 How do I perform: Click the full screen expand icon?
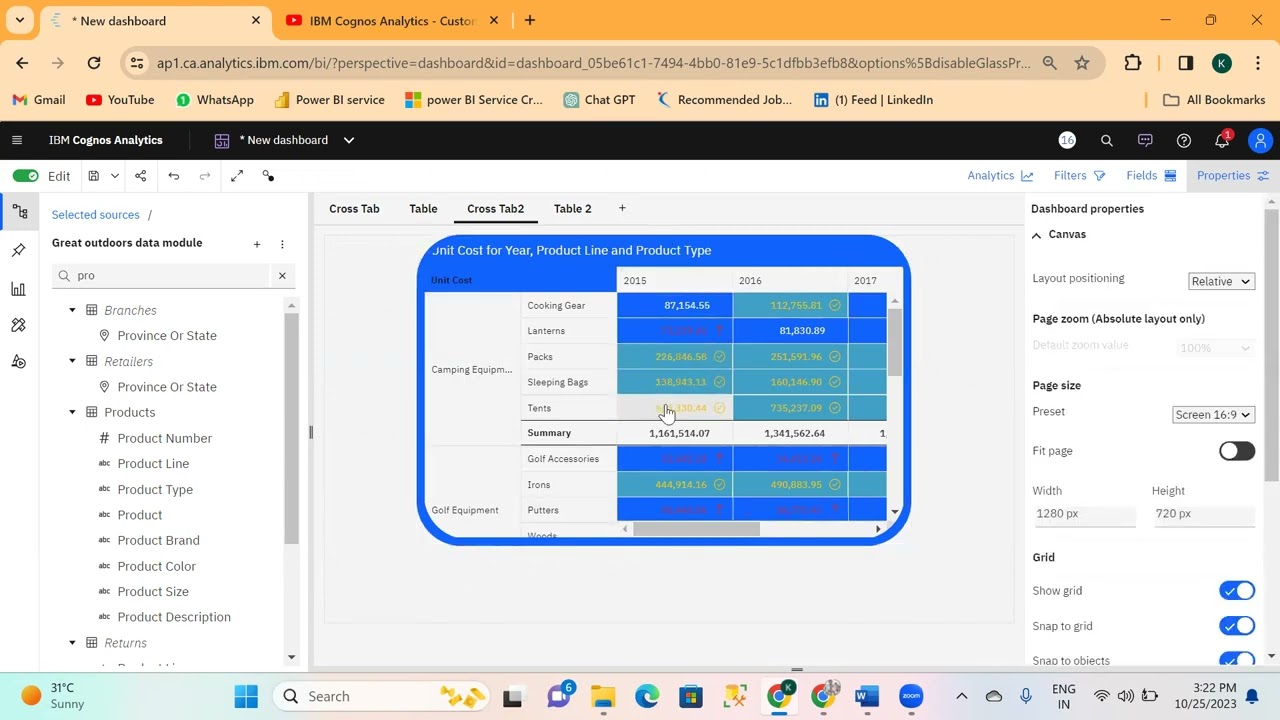237,176
